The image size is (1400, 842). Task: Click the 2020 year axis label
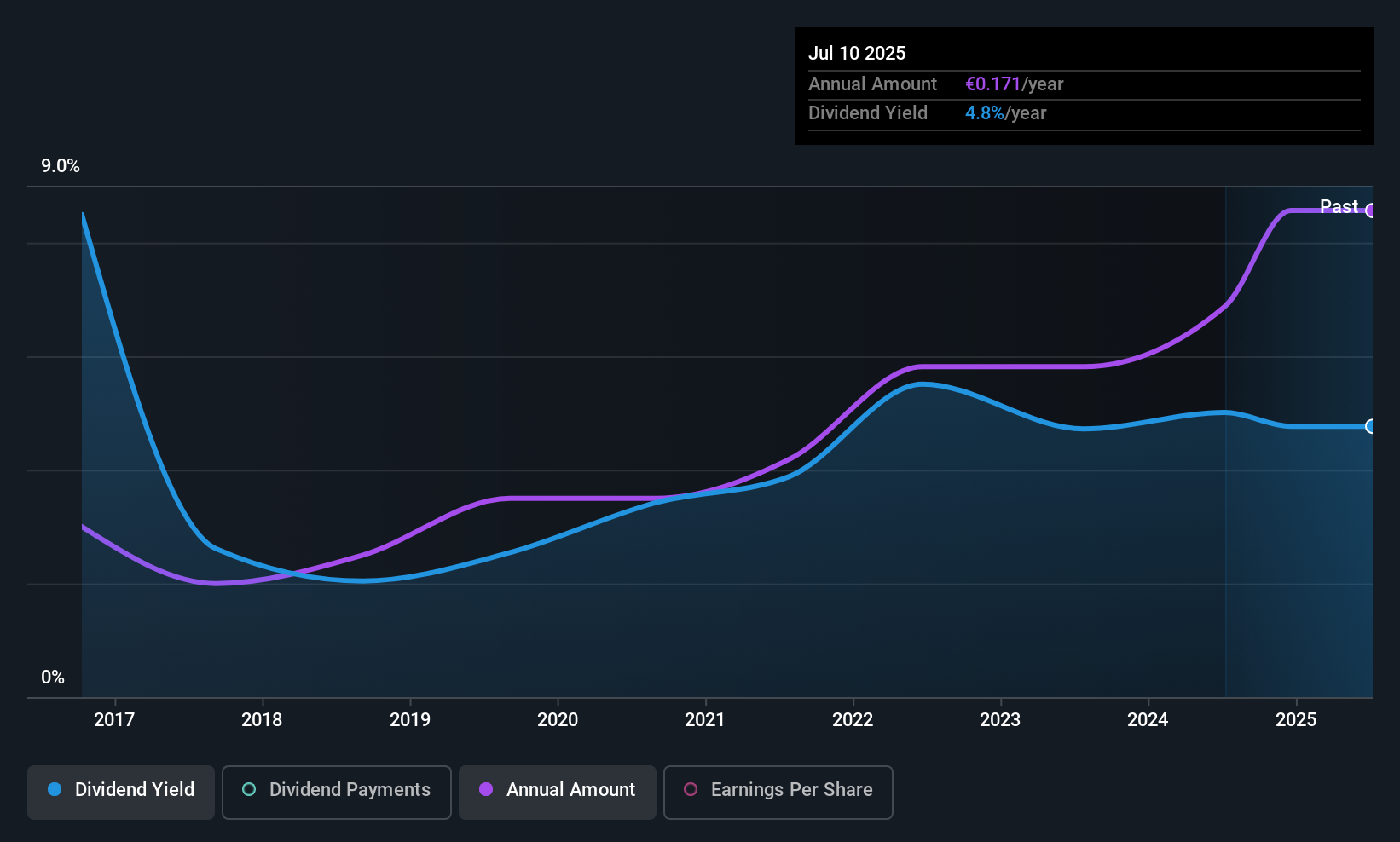(x=558, y=720)
